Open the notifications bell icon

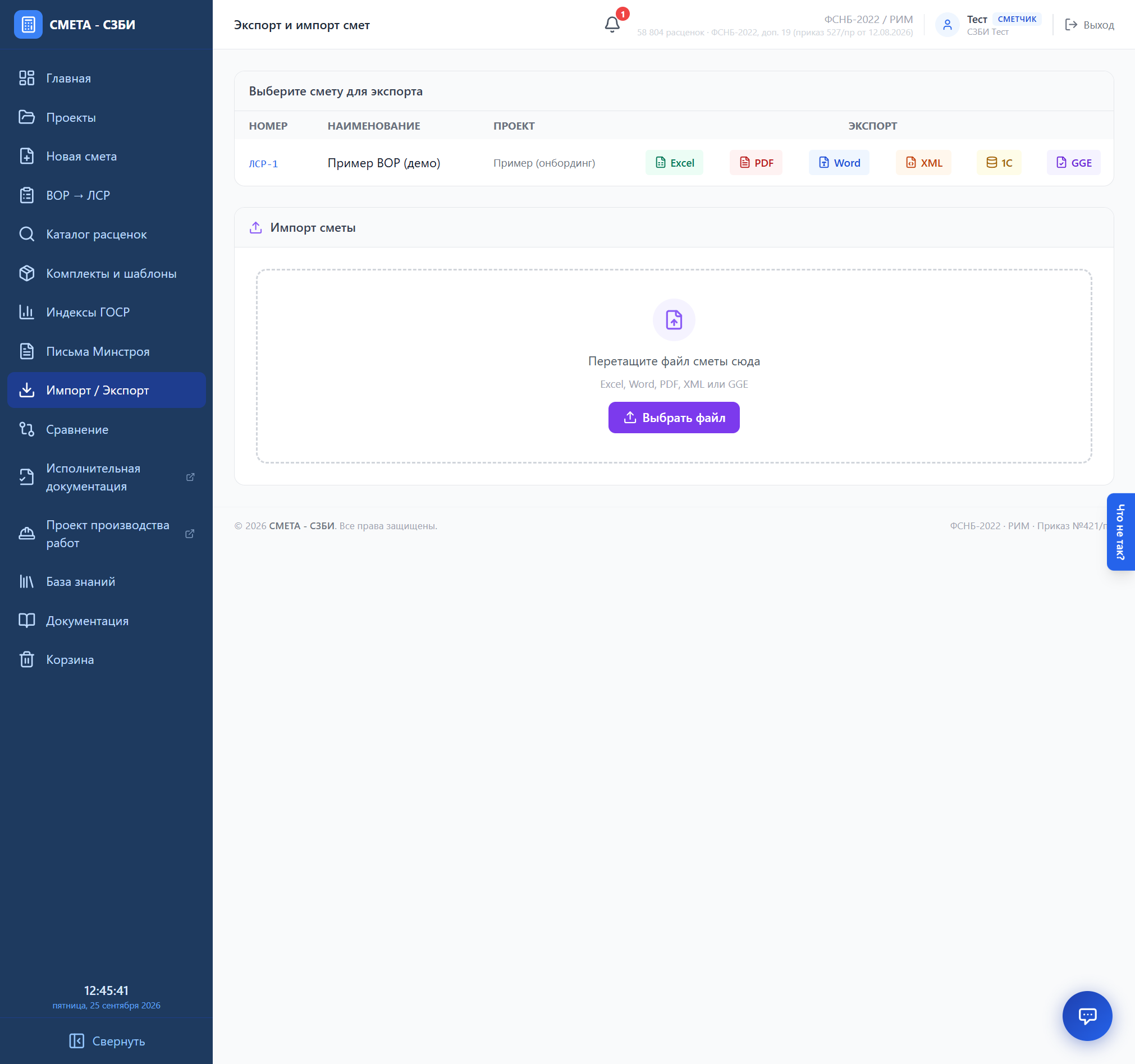point(612,25)
